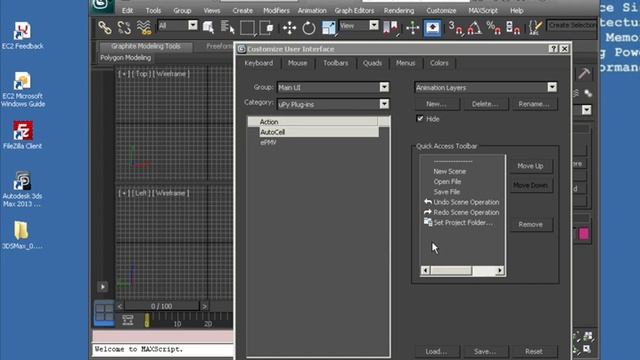The height and width of the screenshot is (360, 640).
Task: Switch to the Quads tab
Action: [372, 63]
